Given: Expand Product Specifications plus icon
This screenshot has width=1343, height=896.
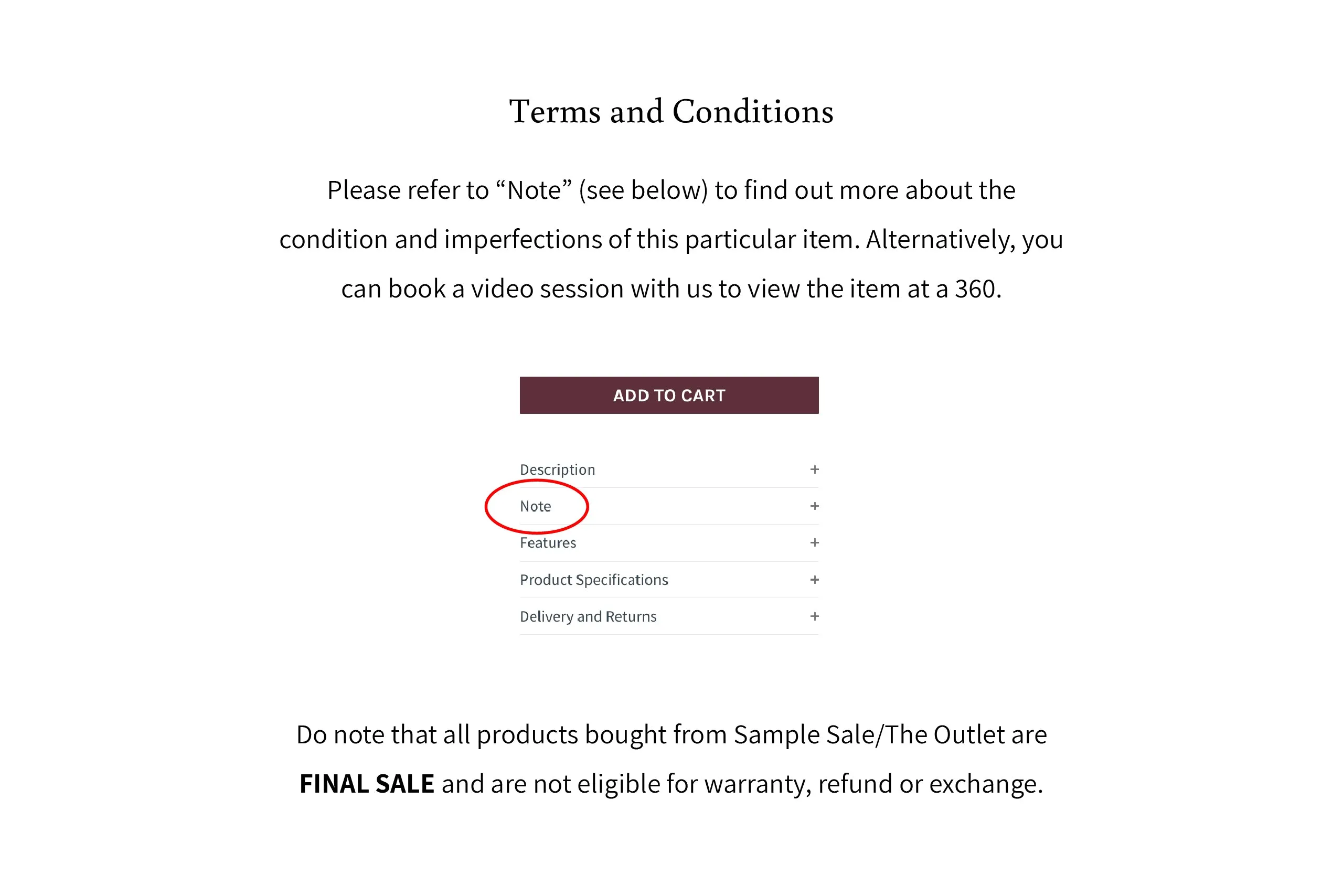Looking at the screenshot, I should (814, 580).
